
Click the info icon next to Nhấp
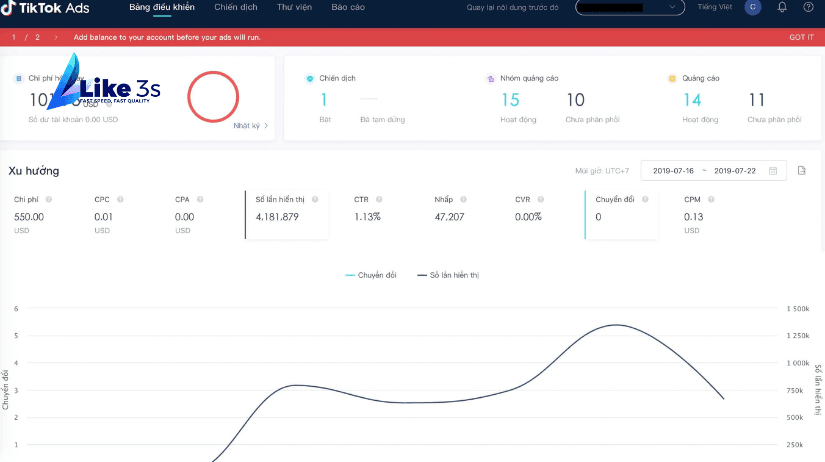point(463,199)
